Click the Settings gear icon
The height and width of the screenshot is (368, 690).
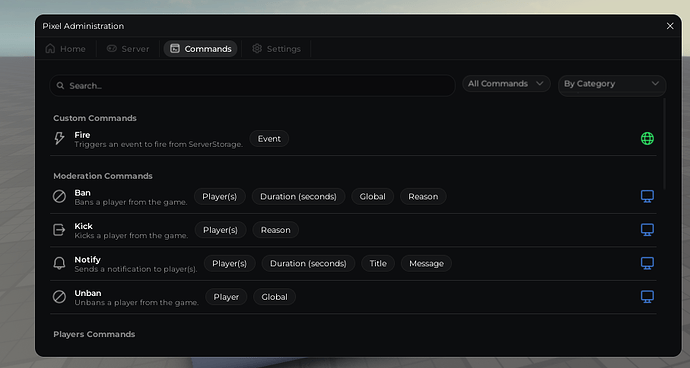257,48
